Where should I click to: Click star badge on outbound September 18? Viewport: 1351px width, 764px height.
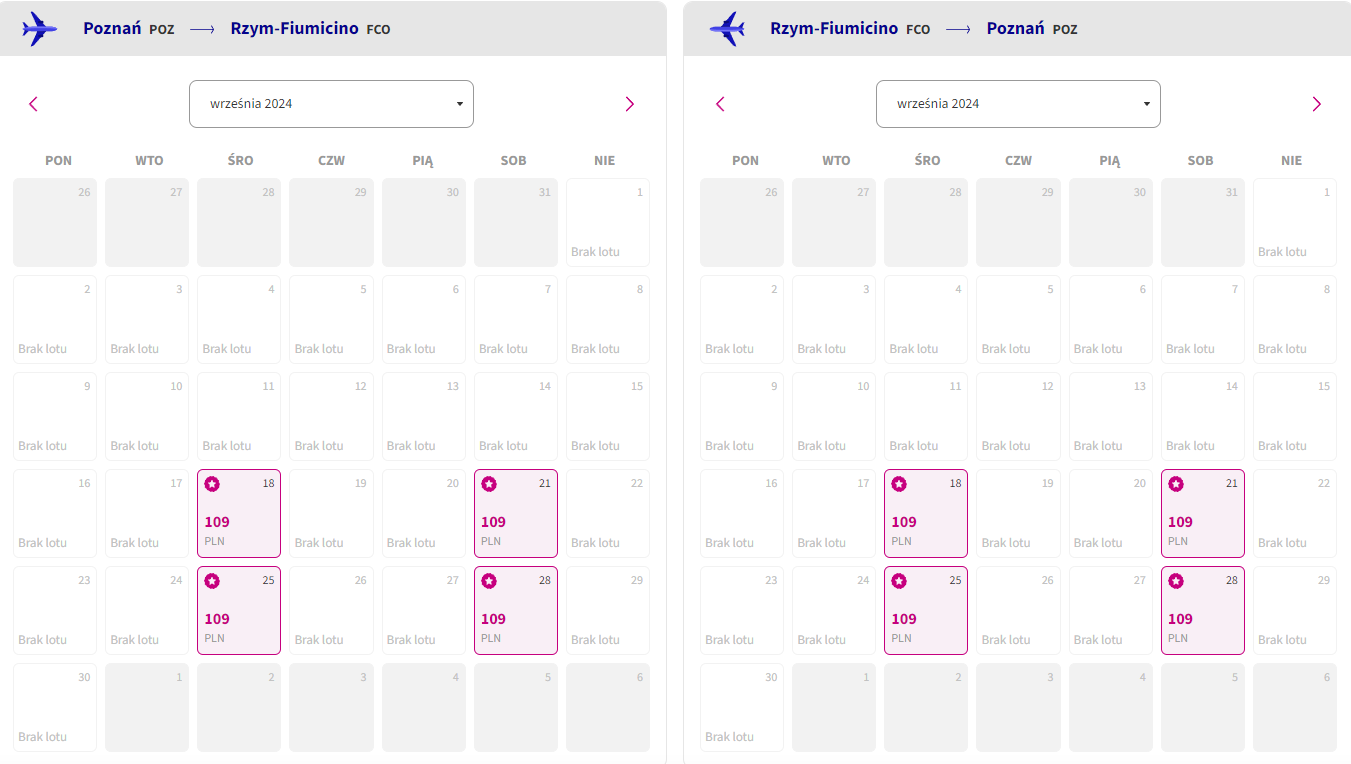pyautogui.click(x=212, y=484)
